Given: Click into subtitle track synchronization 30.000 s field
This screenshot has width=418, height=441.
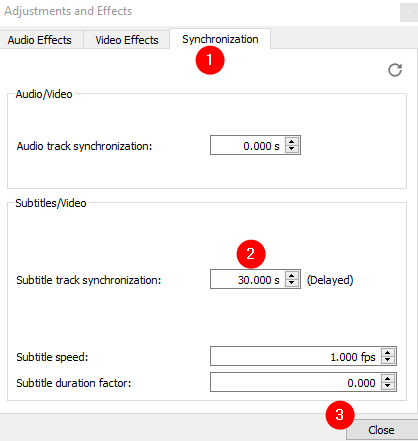Looking at the screenshot, I should tap(248, 279).
